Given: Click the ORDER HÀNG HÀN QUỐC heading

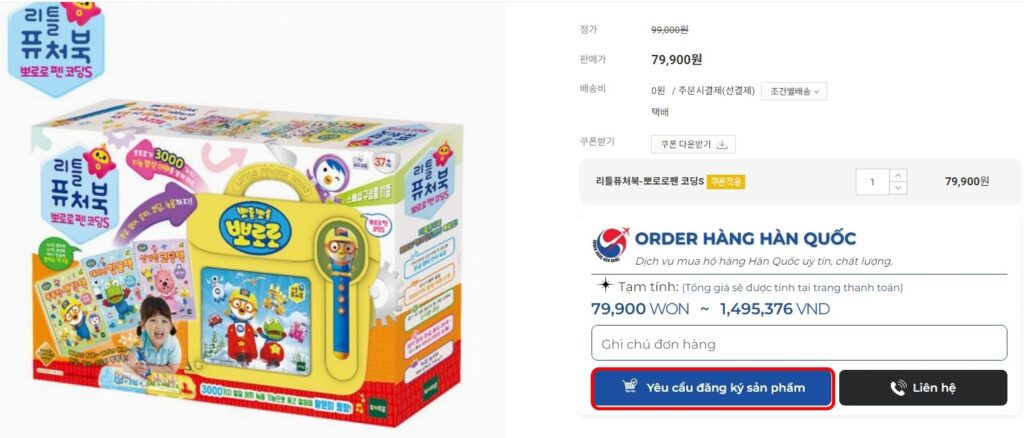Looking at the screenshot, I should coord(745,238).
